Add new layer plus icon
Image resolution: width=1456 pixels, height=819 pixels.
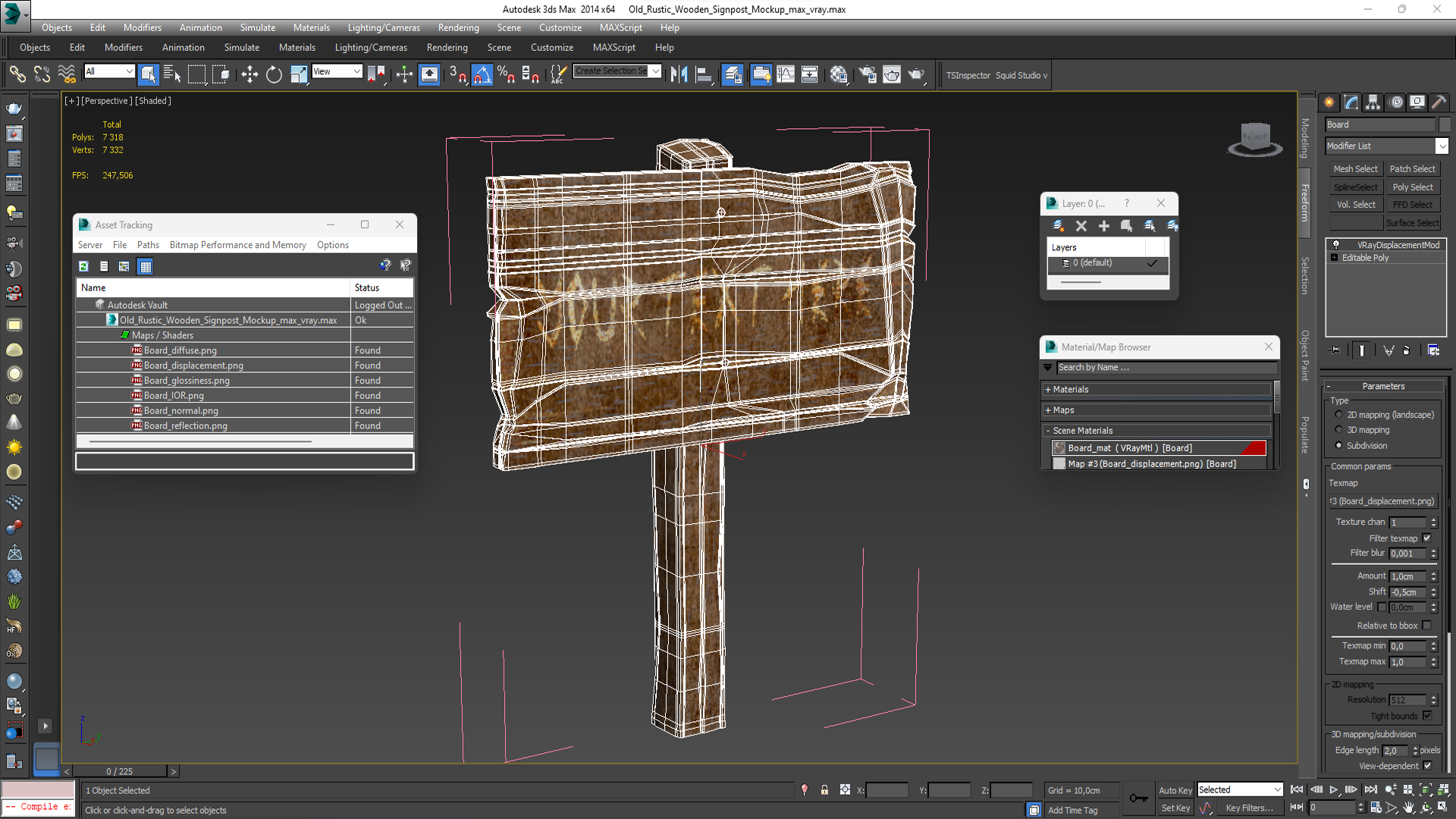tap(1104, 226)
